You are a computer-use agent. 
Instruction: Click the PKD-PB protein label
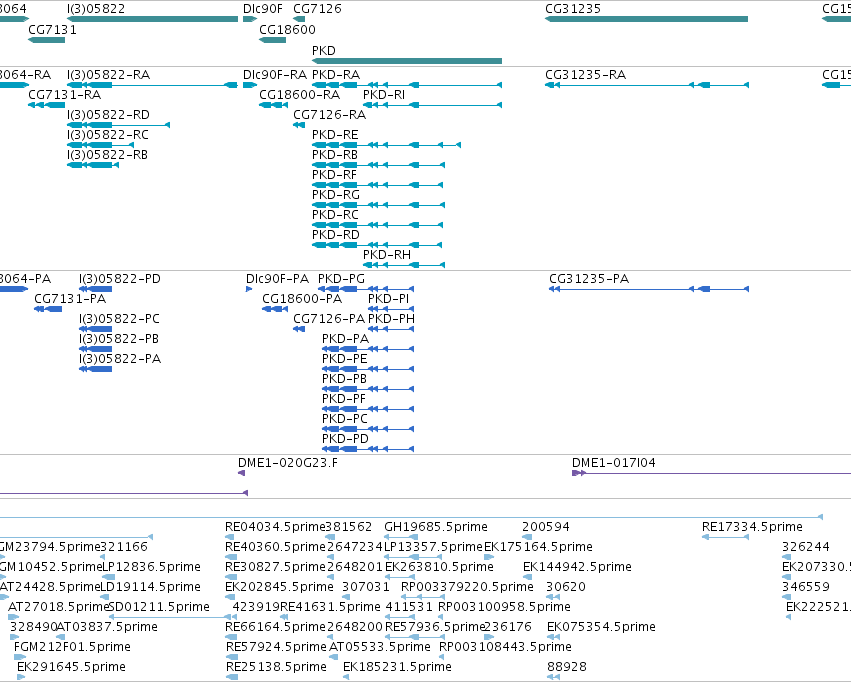click(344, 379)
